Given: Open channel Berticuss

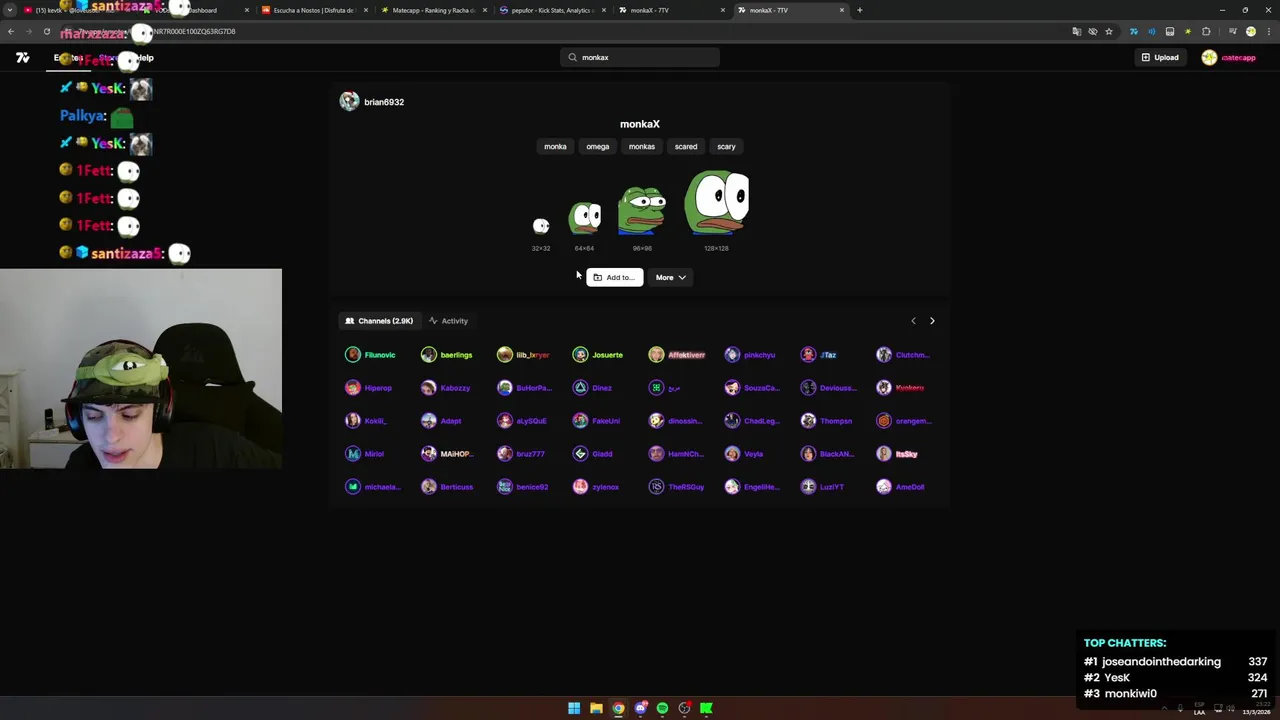Looking at the screenshot, I should pos(447,487).
